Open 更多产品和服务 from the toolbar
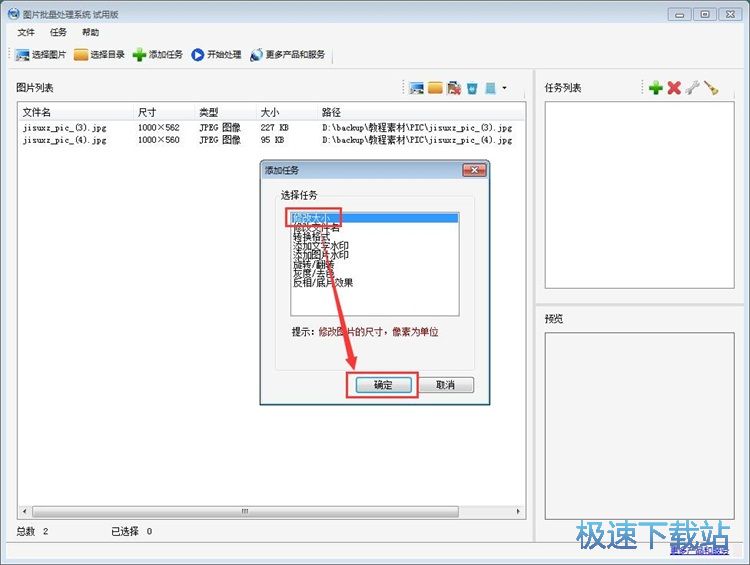The height and width of the screenshot is (565, 750). [287, 55]
